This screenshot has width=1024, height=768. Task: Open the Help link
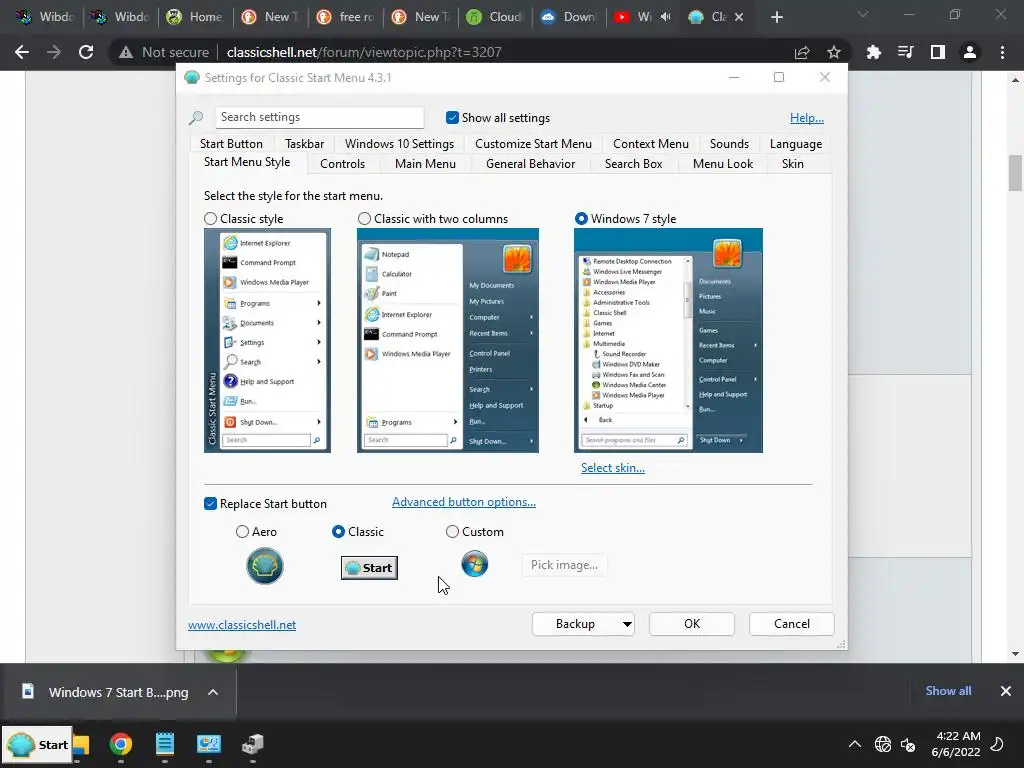(807, 118)
